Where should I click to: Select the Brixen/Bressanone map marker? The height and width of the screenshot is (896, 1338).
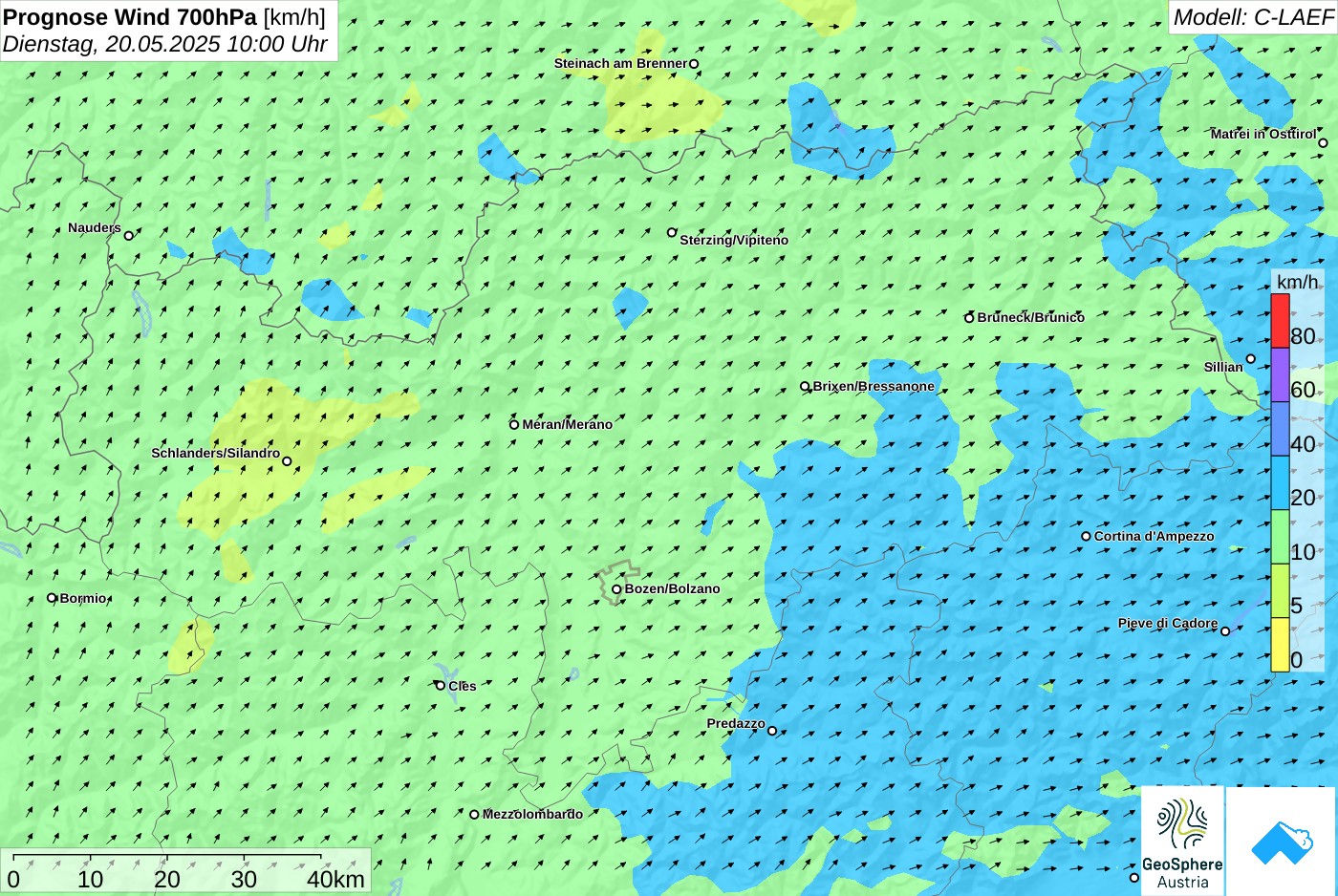click(x=805, y=387)
